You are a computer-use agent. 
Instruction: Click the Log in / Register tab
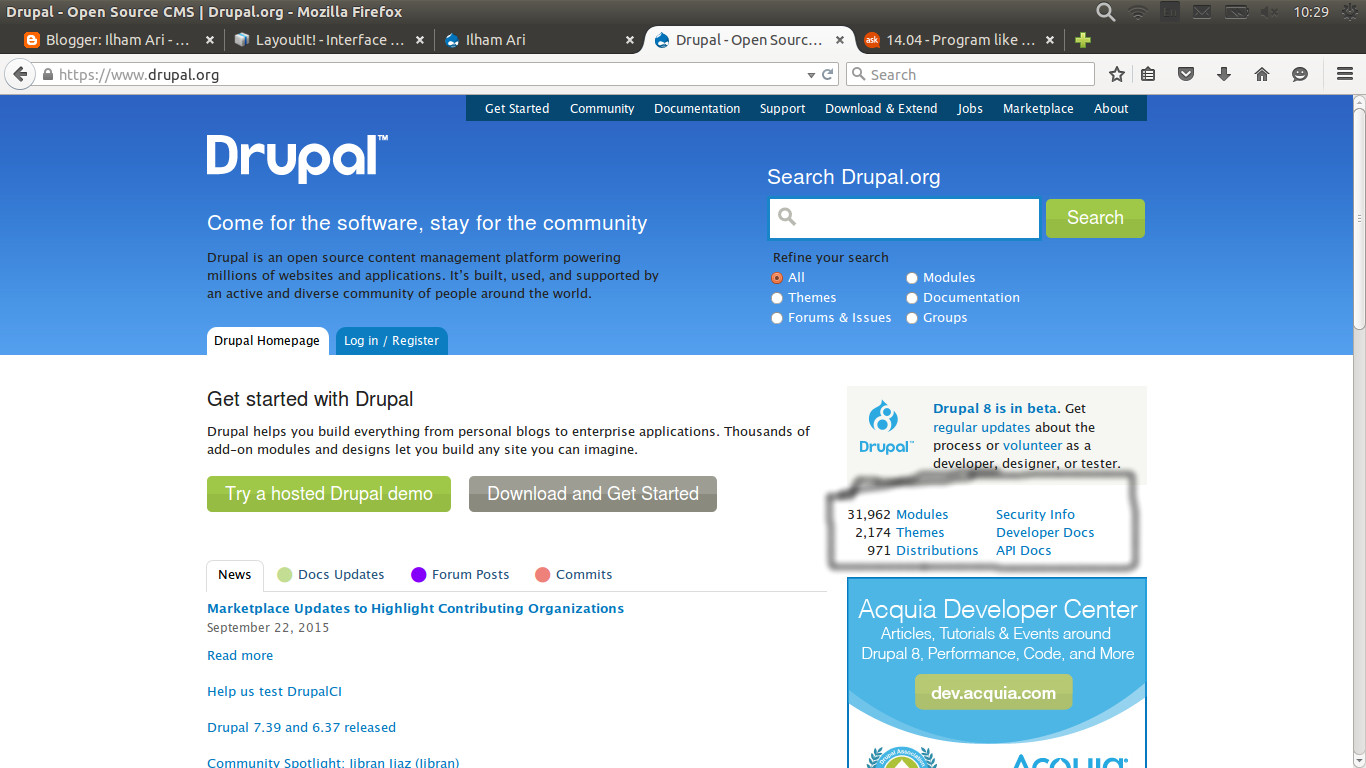tap(391, 341)
